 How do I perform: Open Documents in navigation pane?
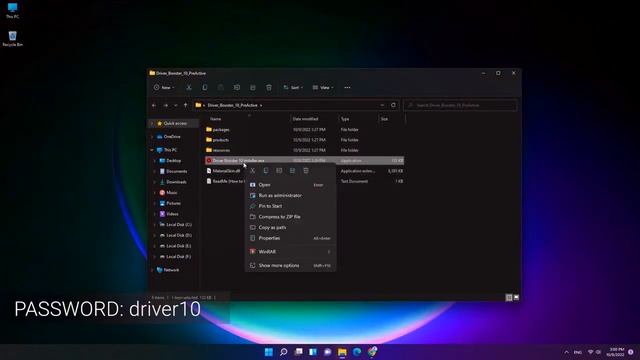pos(176,171)
